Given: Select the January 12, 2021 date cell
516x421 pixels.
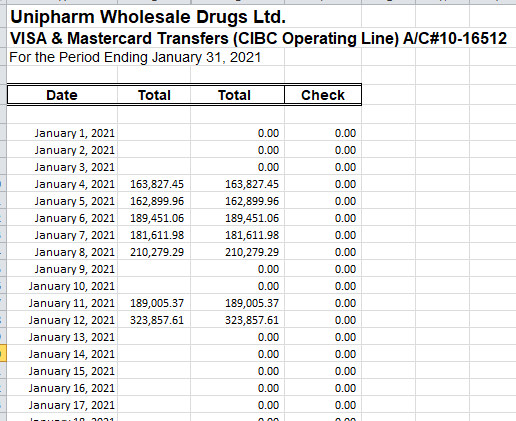Looking at the screenshot, I should 62,320.
